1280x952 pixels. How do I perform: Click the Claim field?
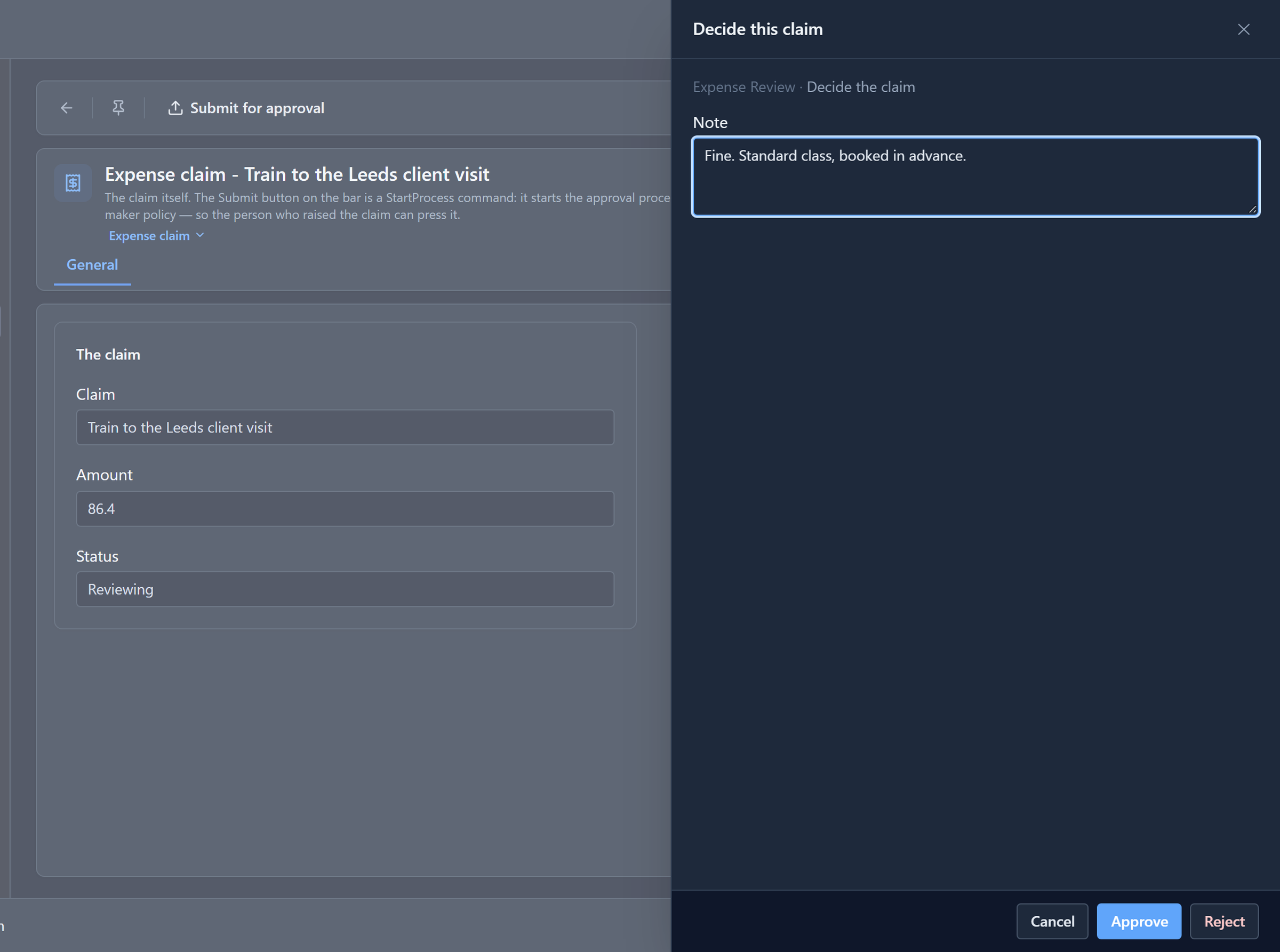(x=345, y=427)
